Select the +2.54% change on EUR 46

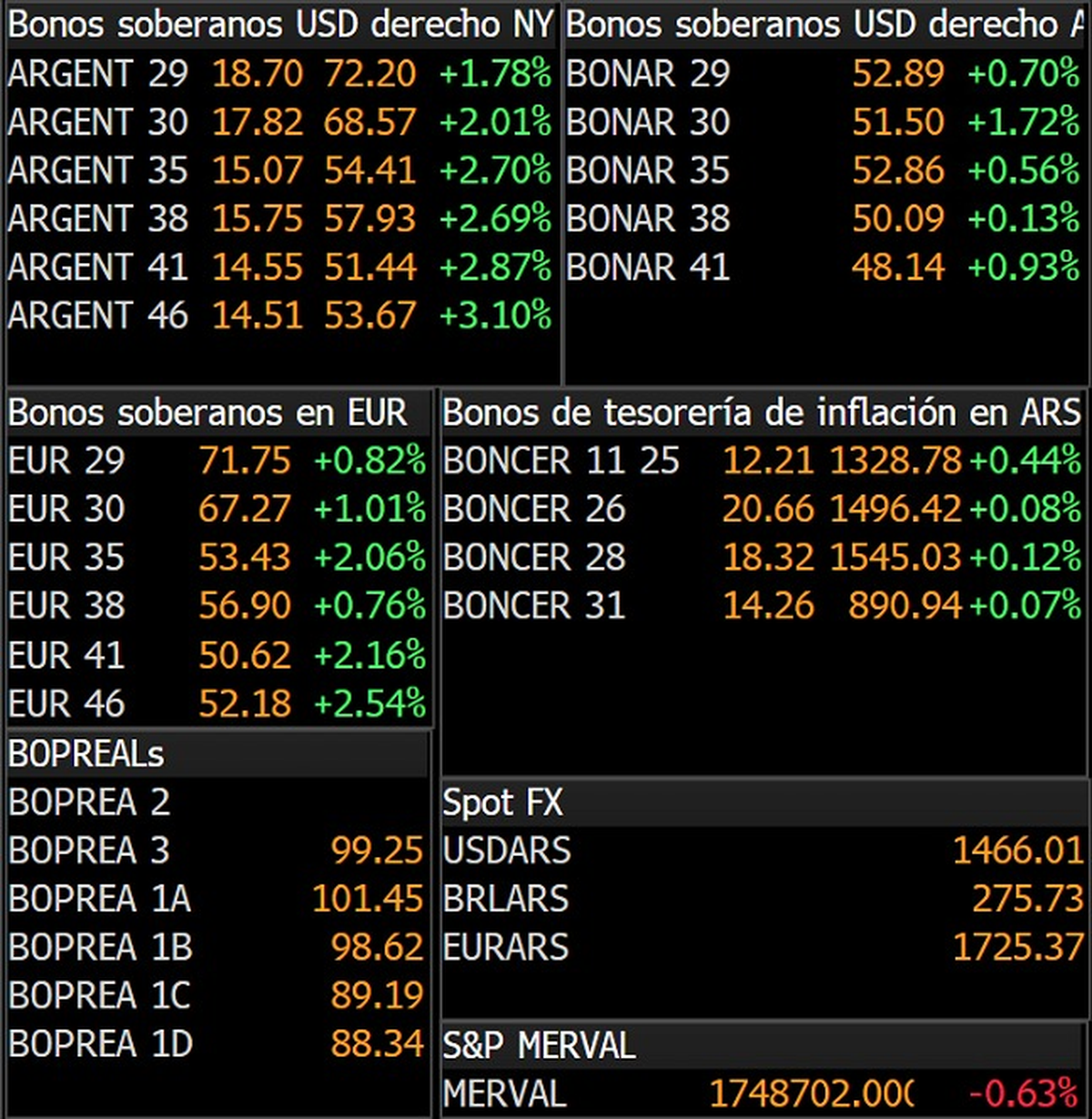point(370,703)
